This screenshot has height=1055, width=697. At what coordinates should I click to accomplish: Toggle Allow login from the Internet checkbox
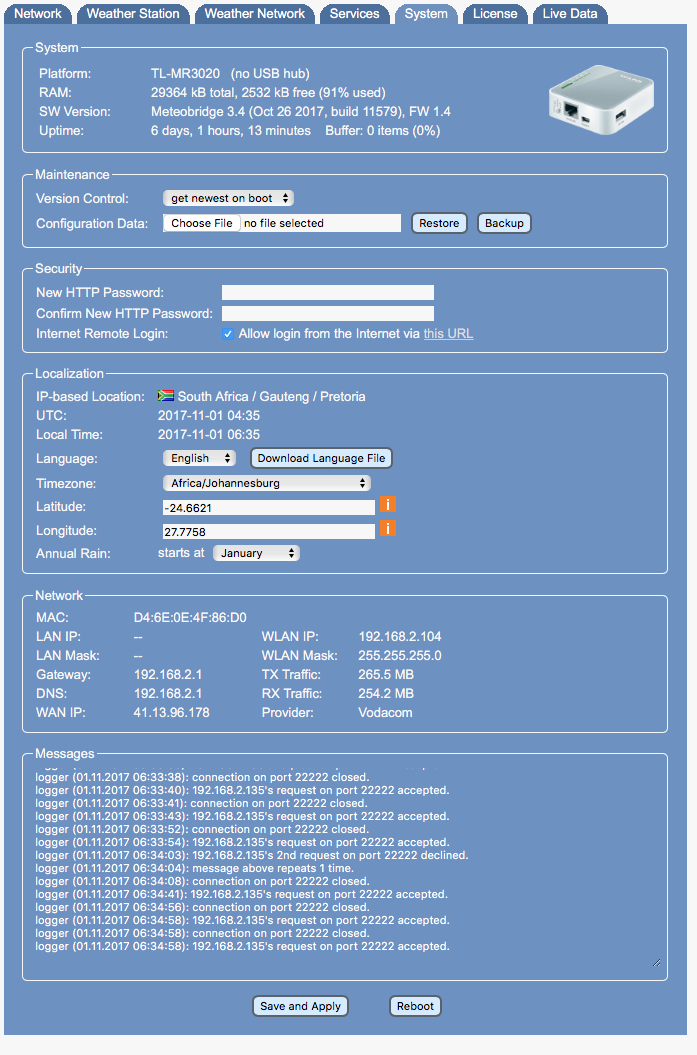(x=228, y=334)
